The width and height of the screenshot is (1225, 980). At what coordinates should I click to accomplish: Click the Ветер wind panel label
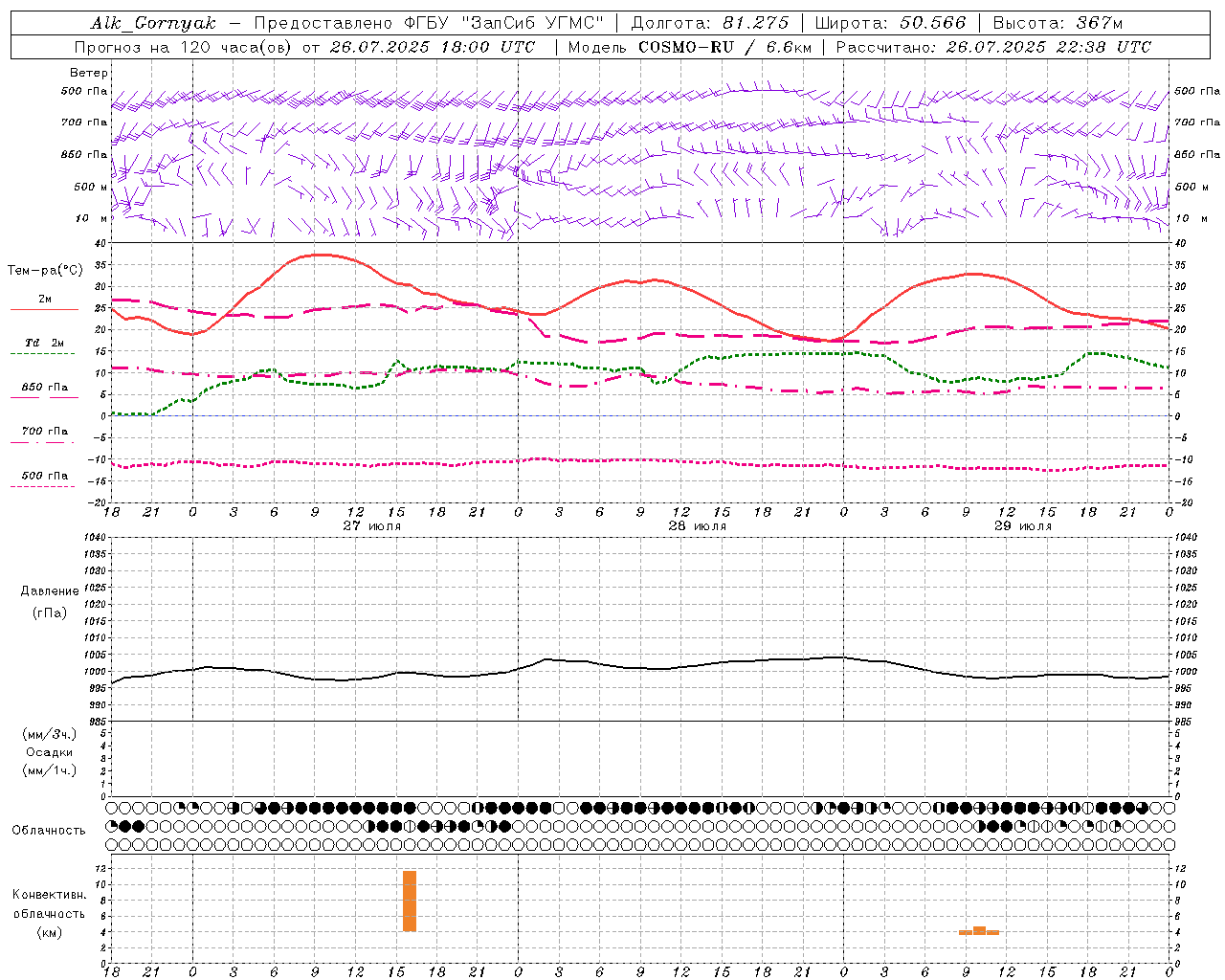tap(89, 73)
